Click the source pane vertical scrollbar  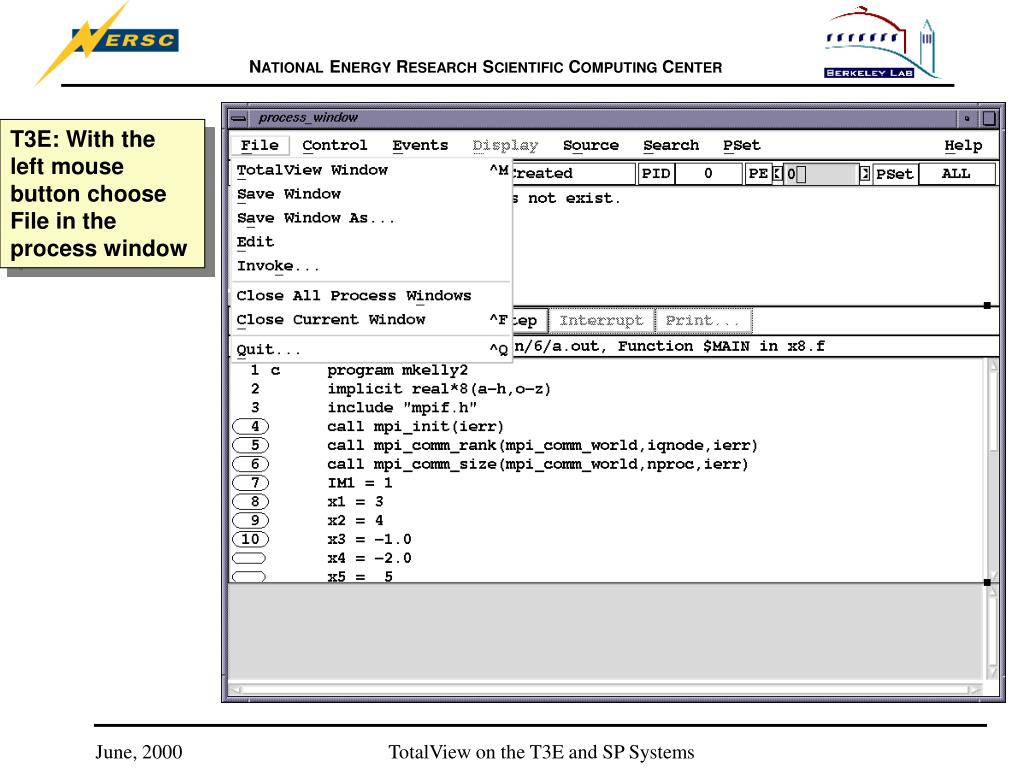(993, 469)
